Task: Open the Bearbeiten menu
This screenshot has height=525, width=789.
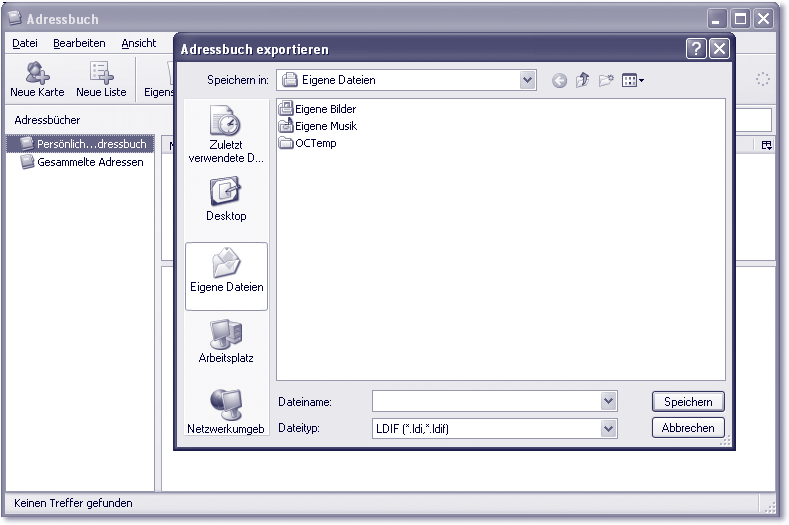Action: pyautogui.click(x=79, y=43)
